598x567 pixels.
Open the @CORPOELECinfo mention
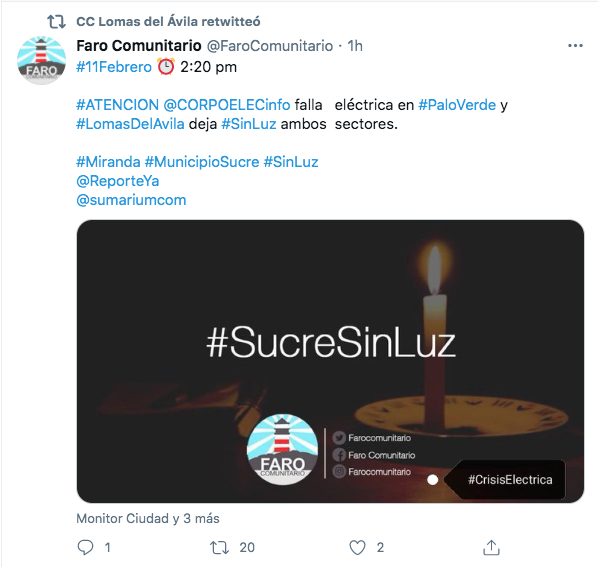(x=227, y=105)
